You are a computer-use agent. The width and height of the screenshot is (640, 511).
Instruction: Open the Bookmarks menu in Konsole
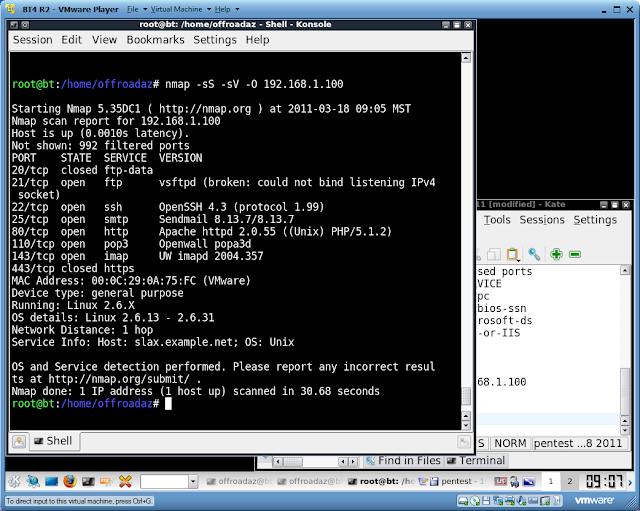(155, 40)
